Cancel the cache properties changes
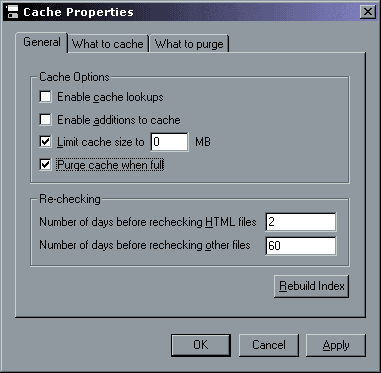 269,345
